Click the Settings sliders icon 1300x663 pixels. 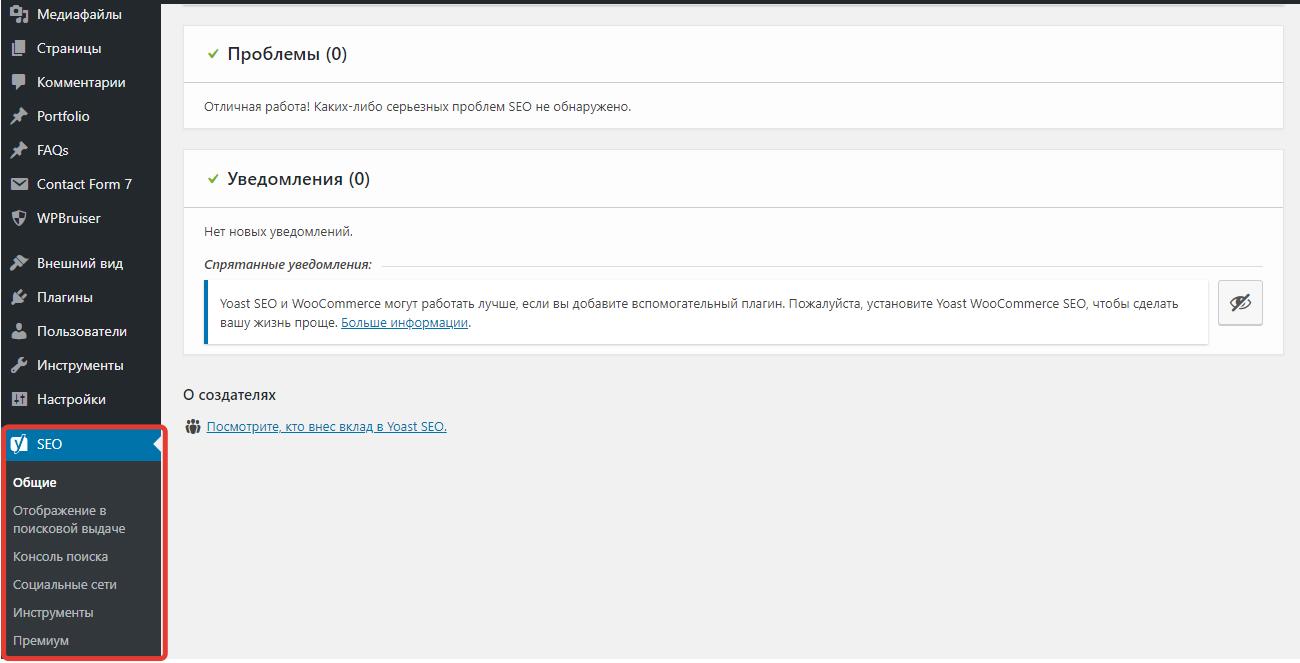point(18,399)
